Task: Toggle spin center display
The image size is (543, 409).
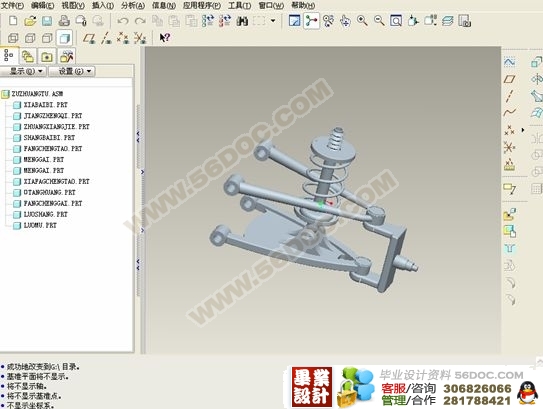Action: click(311, 21)
